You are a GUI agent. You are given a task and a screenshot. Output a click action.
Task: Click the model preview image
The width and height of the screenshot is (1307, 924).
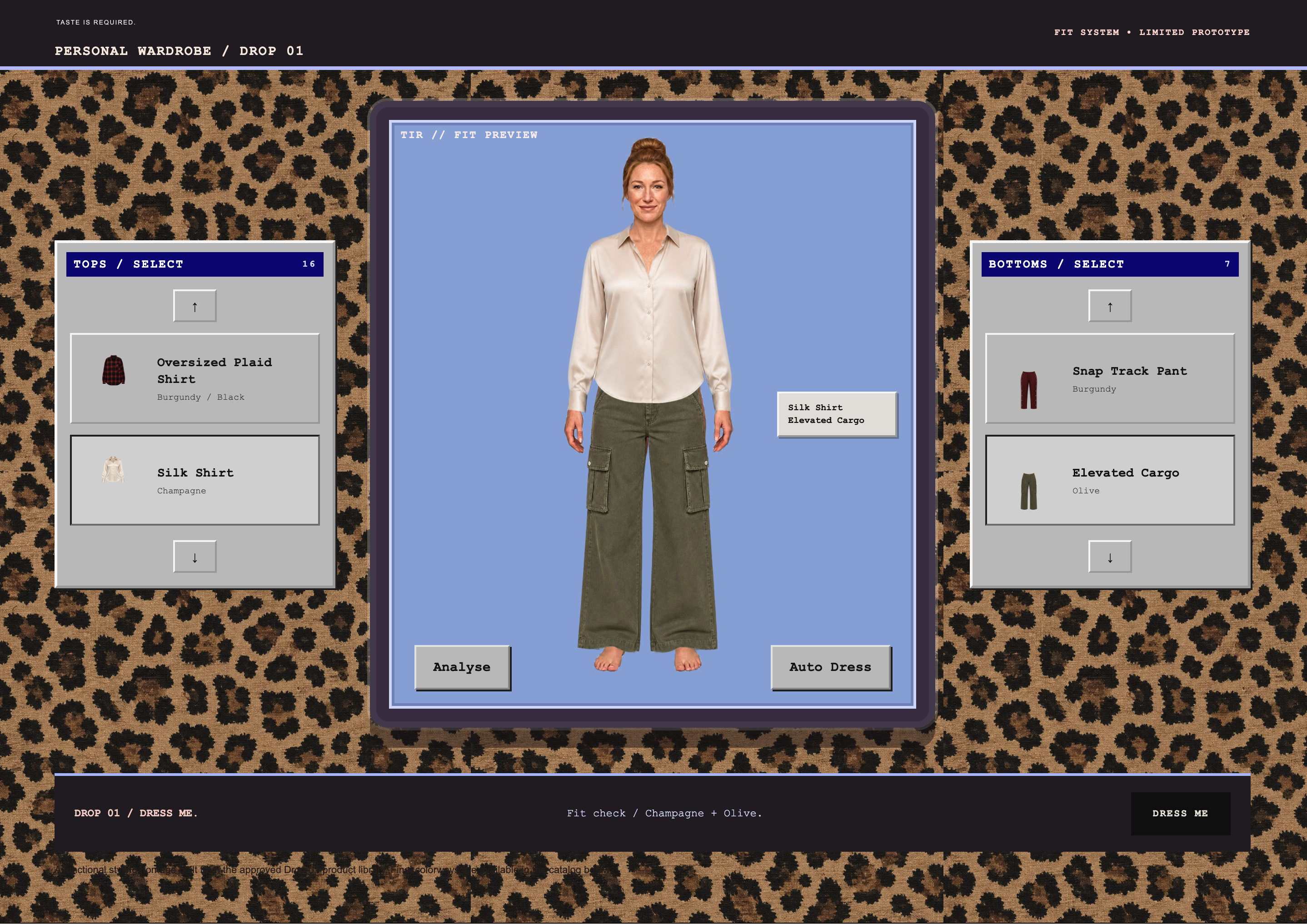(649, 405)
